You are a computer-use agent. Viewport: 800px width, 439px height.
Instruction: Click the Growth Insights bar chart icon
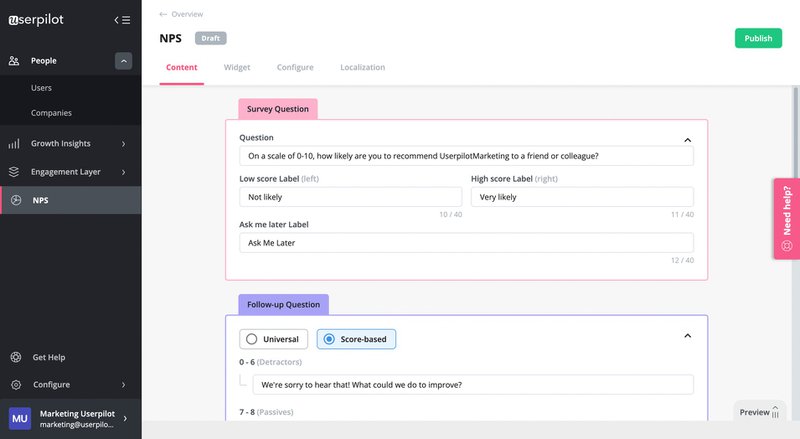tap(14, 143)
